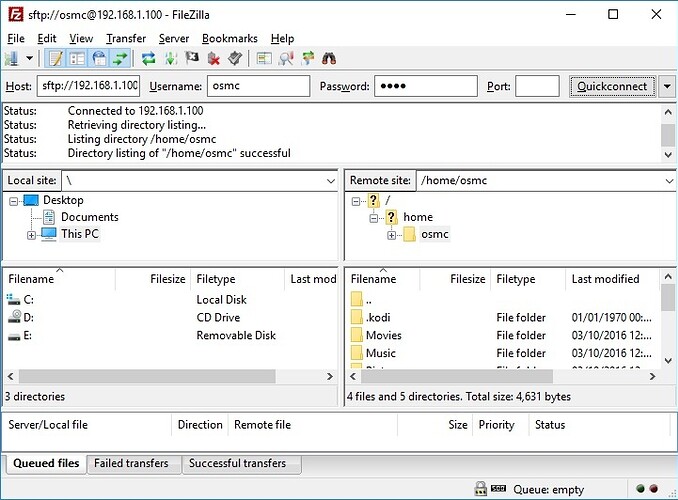Viewport: 678px width, 500px height.
Task: Reconnect to the last server
Action: (235, 58)
